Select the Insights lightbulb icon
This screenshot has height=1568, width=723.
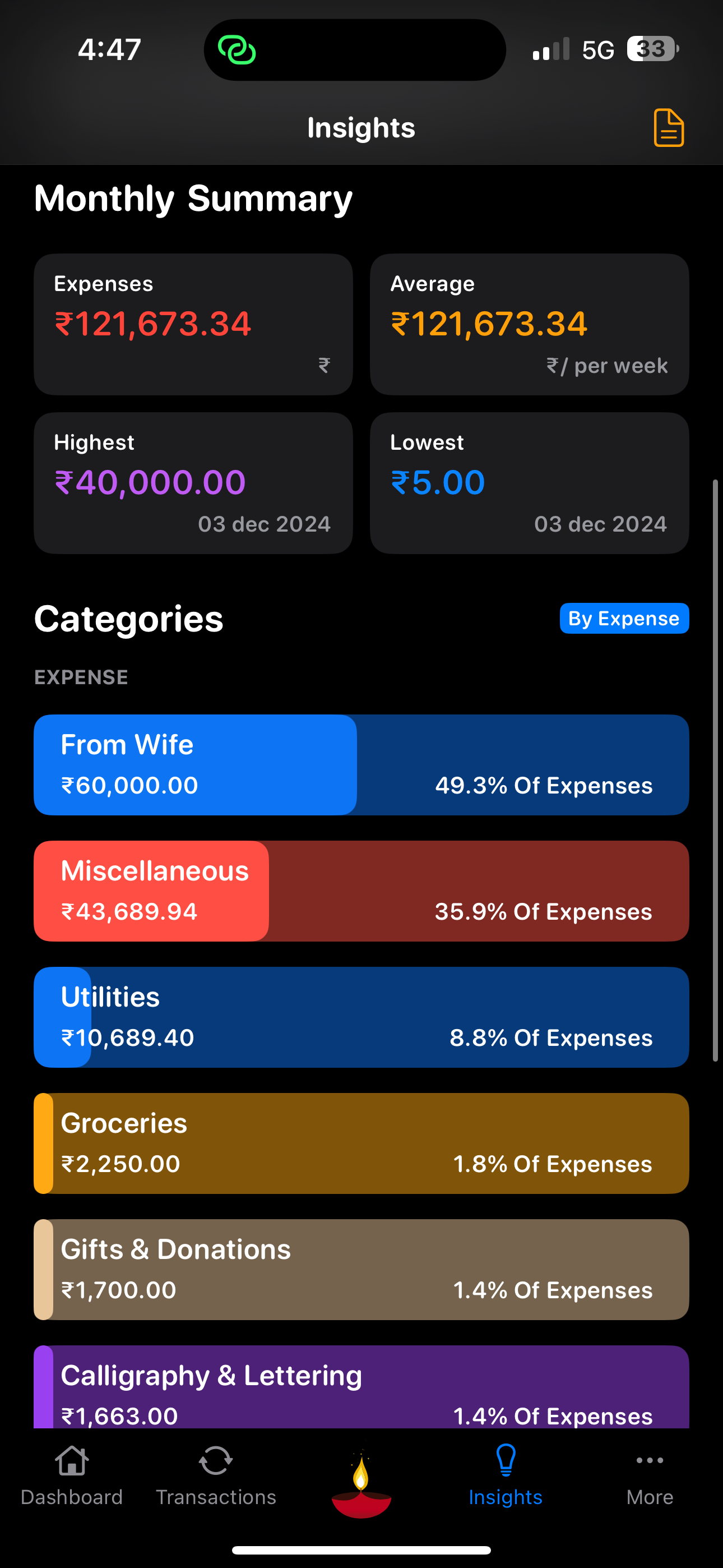pos(506,1461)
